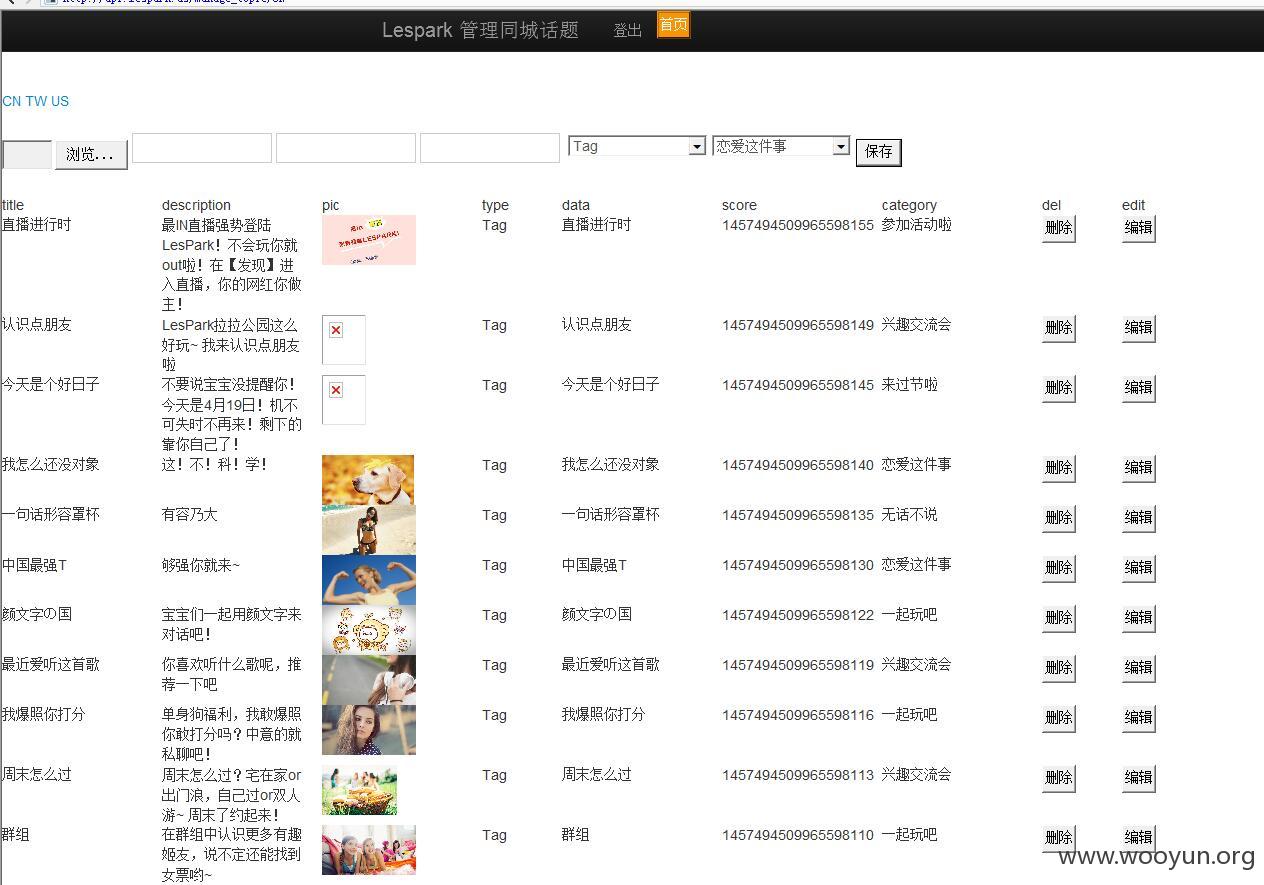Click score 1457494509965598110
The image size is (1264, 885).
point(798,835)
